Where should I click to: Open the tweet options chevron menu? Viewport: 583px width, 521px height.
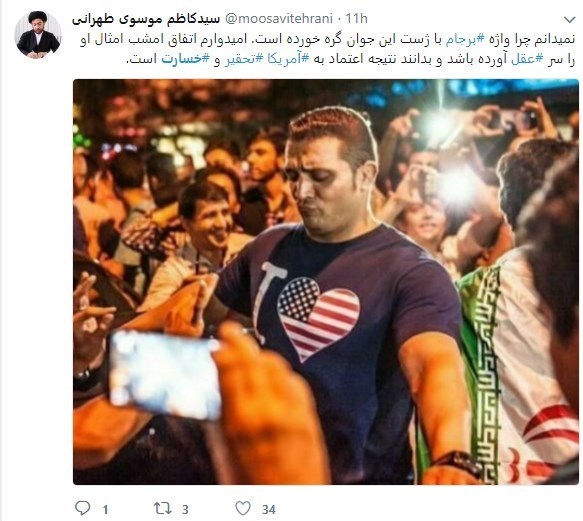click(569, 19)
